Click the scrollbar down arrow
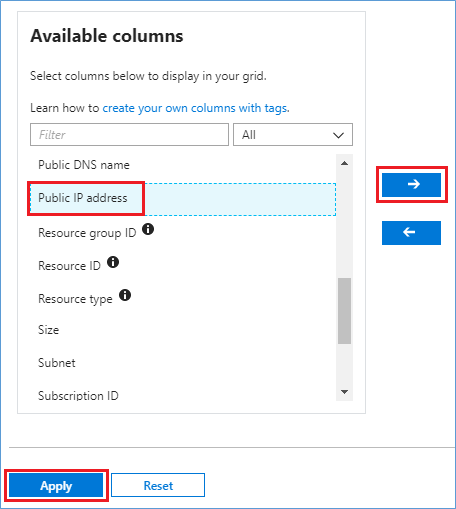 pos(345,392)
